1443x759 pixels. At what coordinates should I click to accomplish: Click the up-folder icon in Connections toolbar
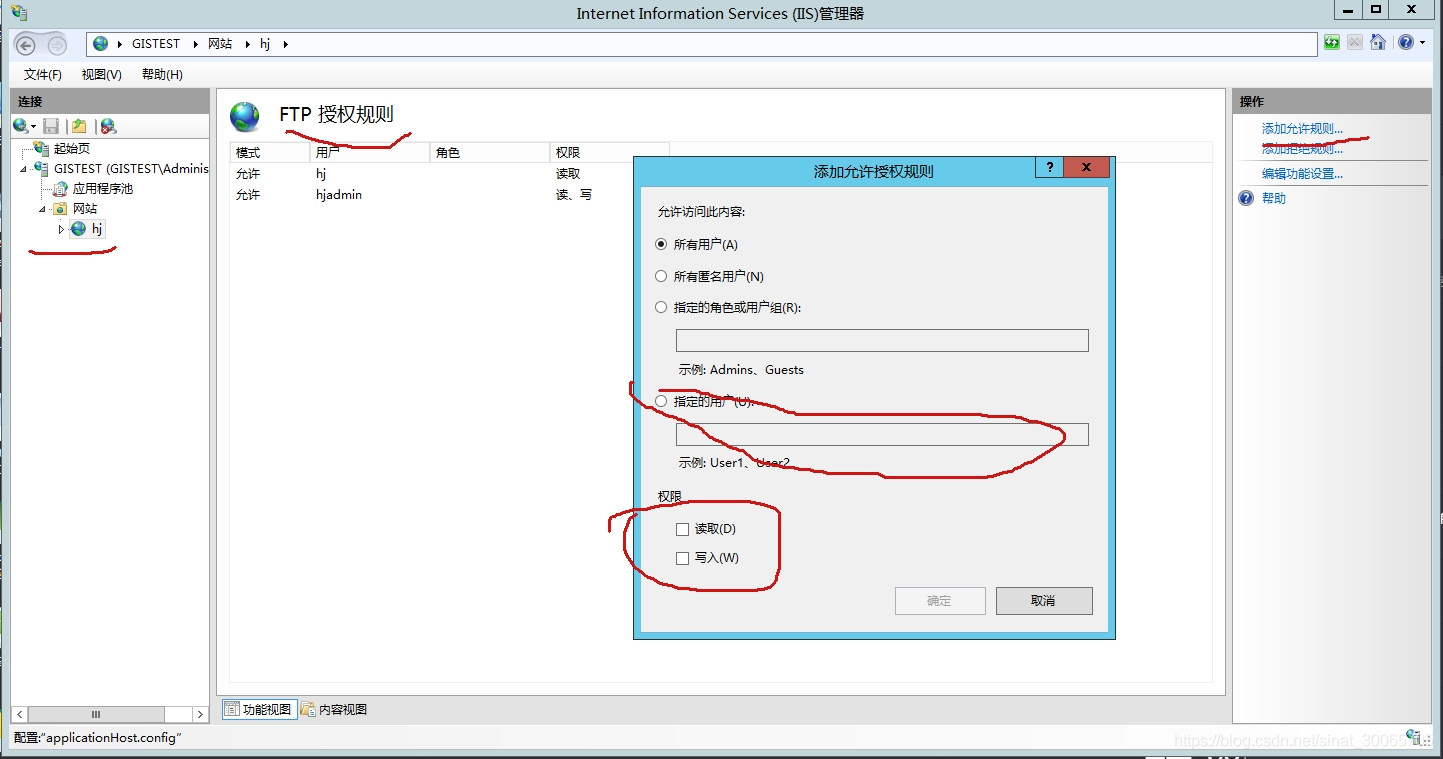(79, 126)
